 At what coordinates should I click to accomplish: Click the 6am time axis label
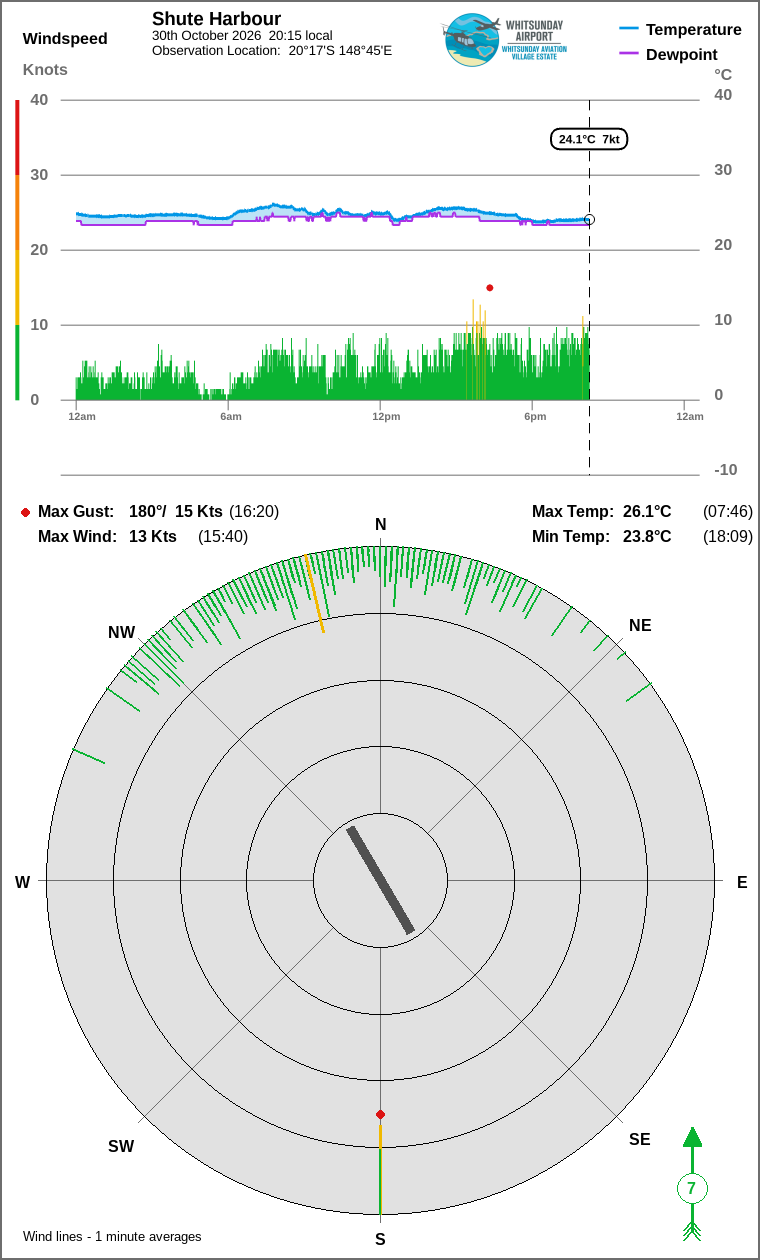(x=231, y=416)
